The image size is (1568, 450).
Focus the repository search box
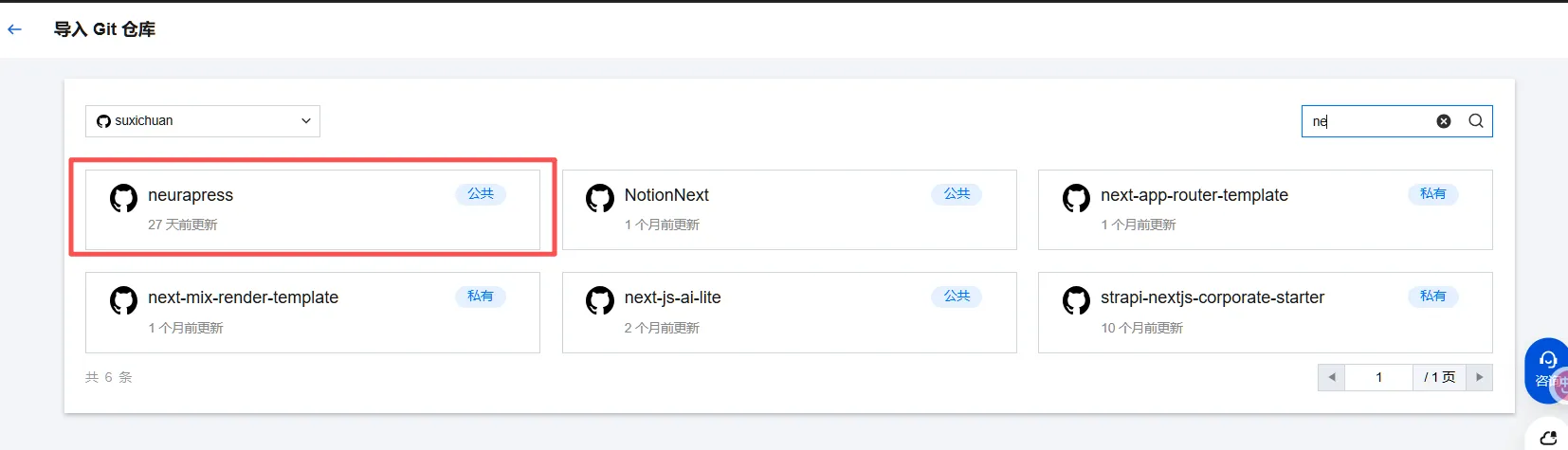(1370, 121)
